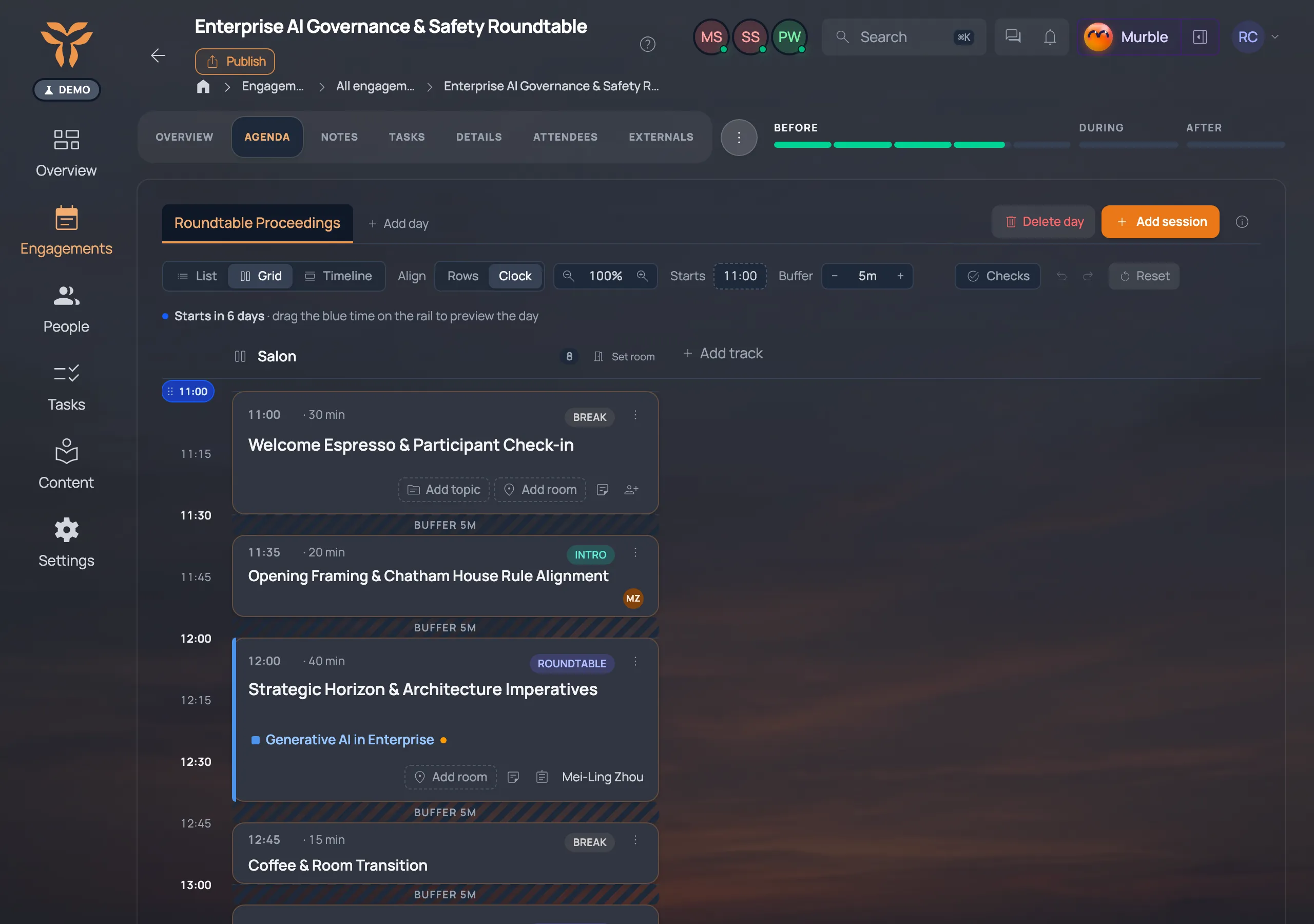Viewport: 1314px width, 924px height.
Task: Open the options menu for Coffee & Room Transition
Action: (635, 840)
